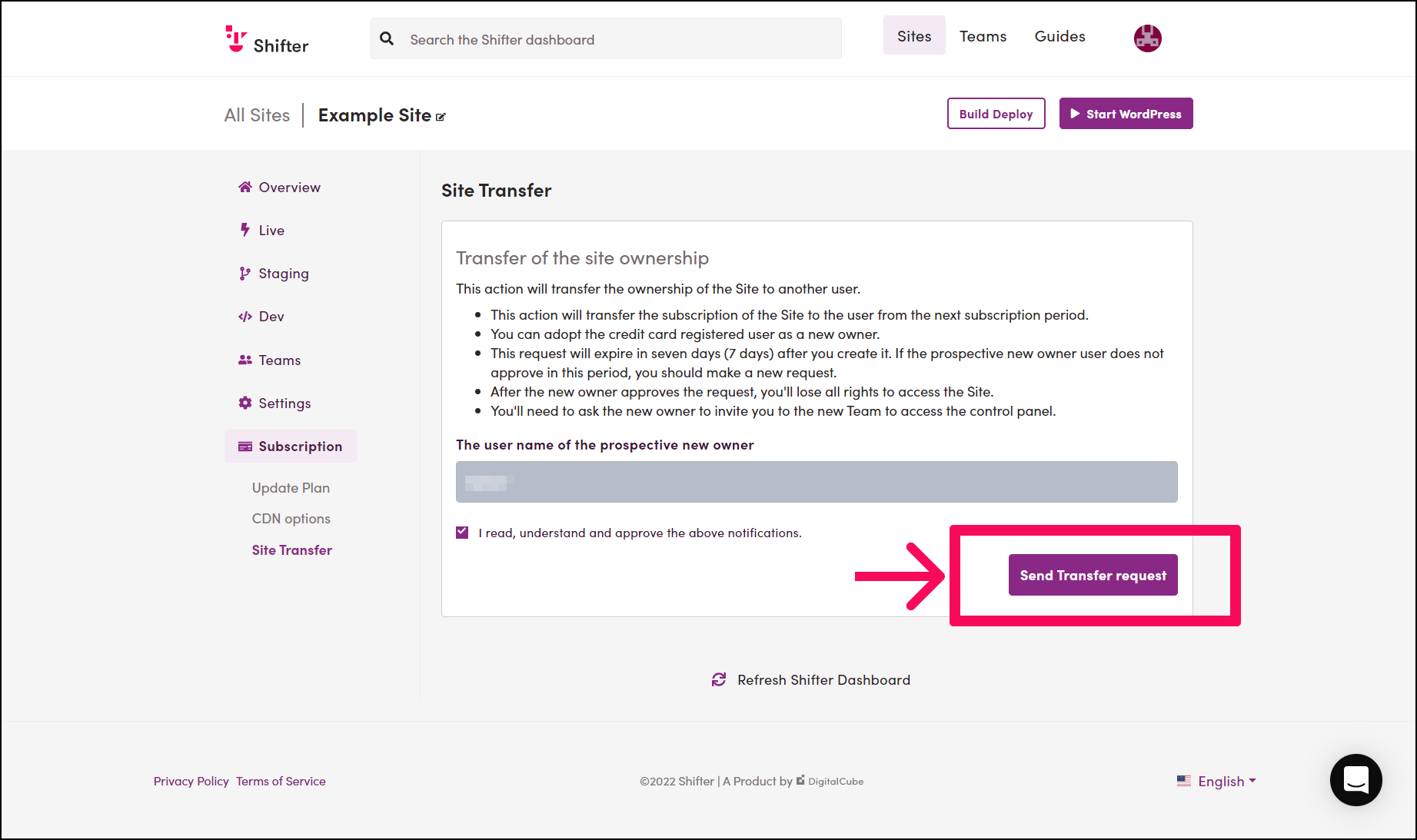Click the US flag language icon
This screenshot has width=1417, height=840.
click(x=1184, y=781)
